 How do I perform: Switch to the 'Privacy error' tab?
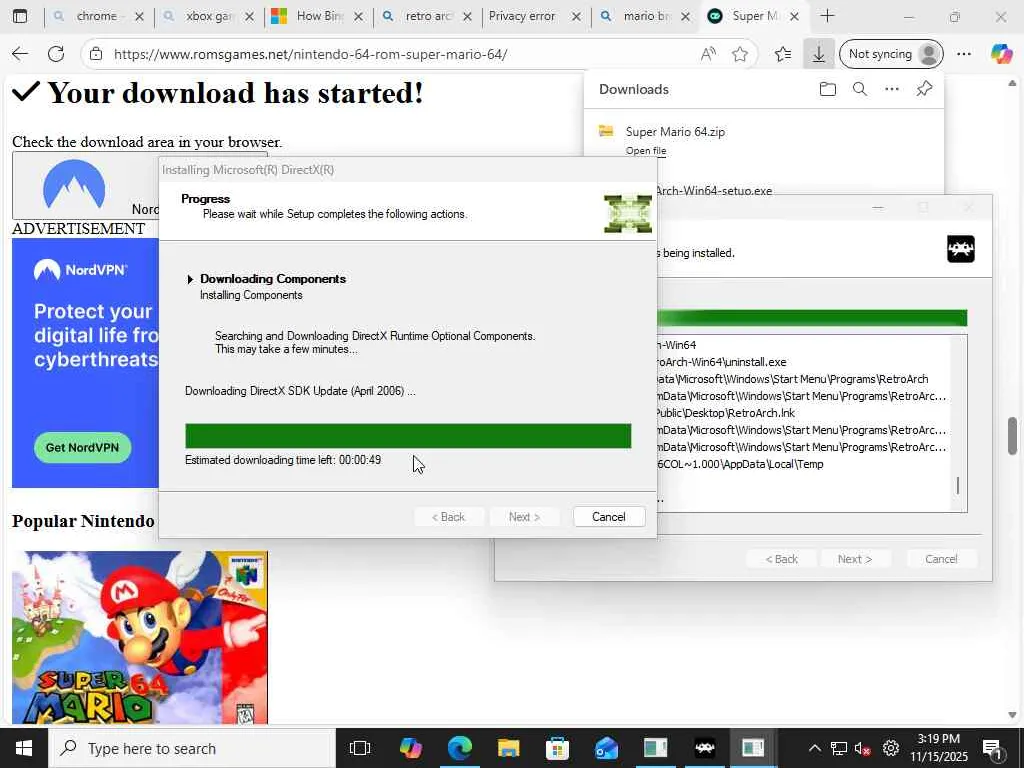click(522, 16)
